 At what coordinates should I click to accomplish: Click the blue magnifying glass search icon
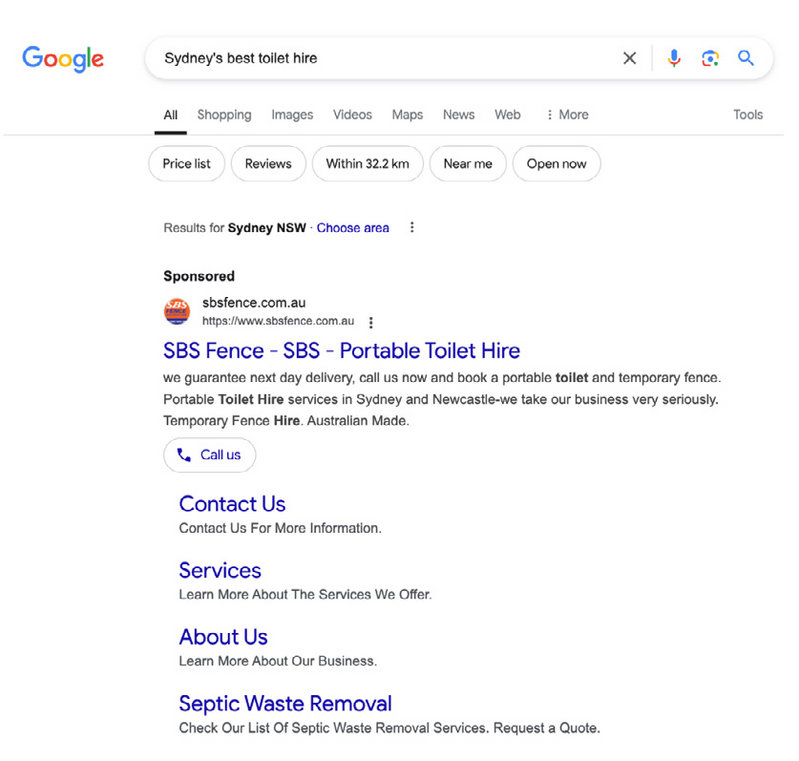pos(746,58)
